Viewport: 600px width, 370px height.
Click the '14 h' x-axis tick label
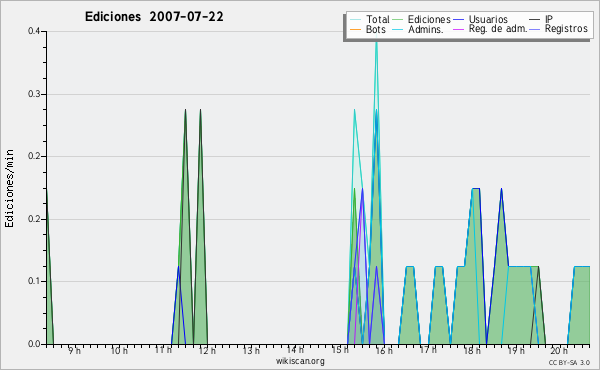pos(295,350)
